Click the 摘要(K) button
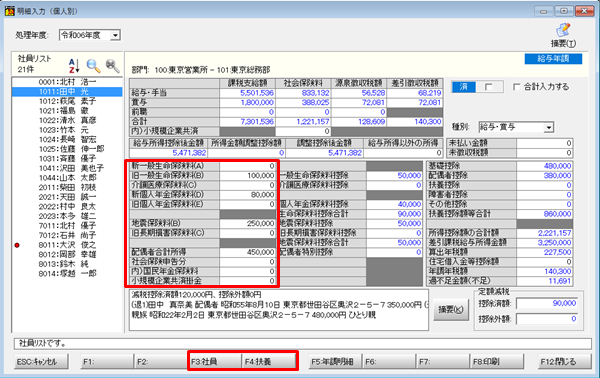The height and width of the screenshot is (378, 600). 451,309
